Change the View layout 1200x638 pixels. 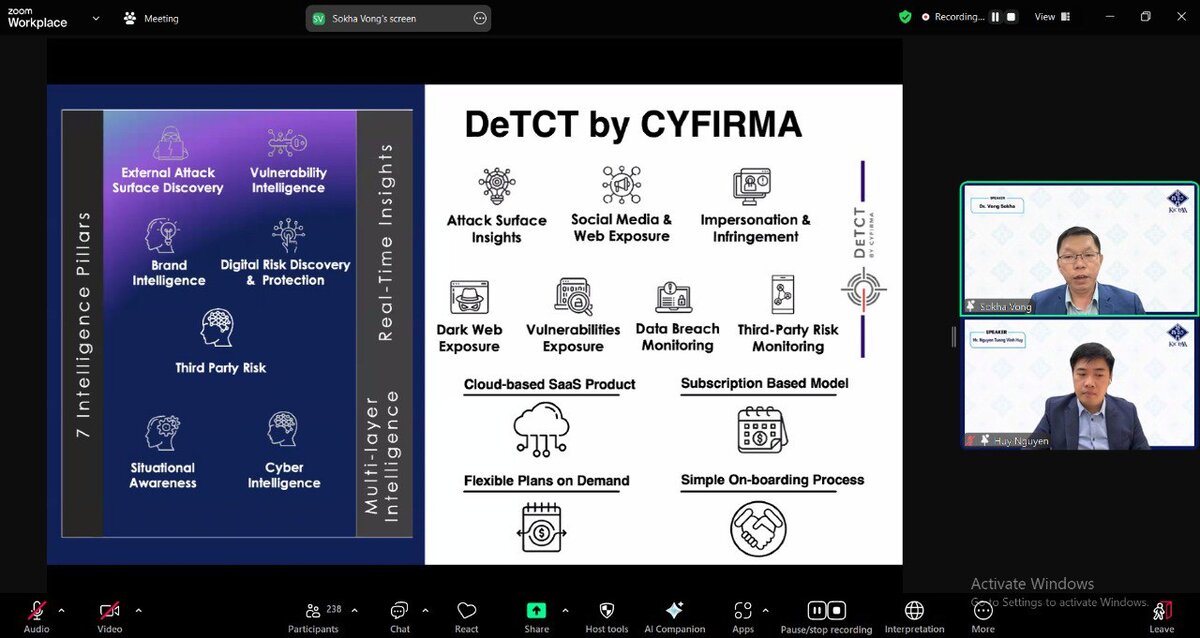(x=1052, y=17)
